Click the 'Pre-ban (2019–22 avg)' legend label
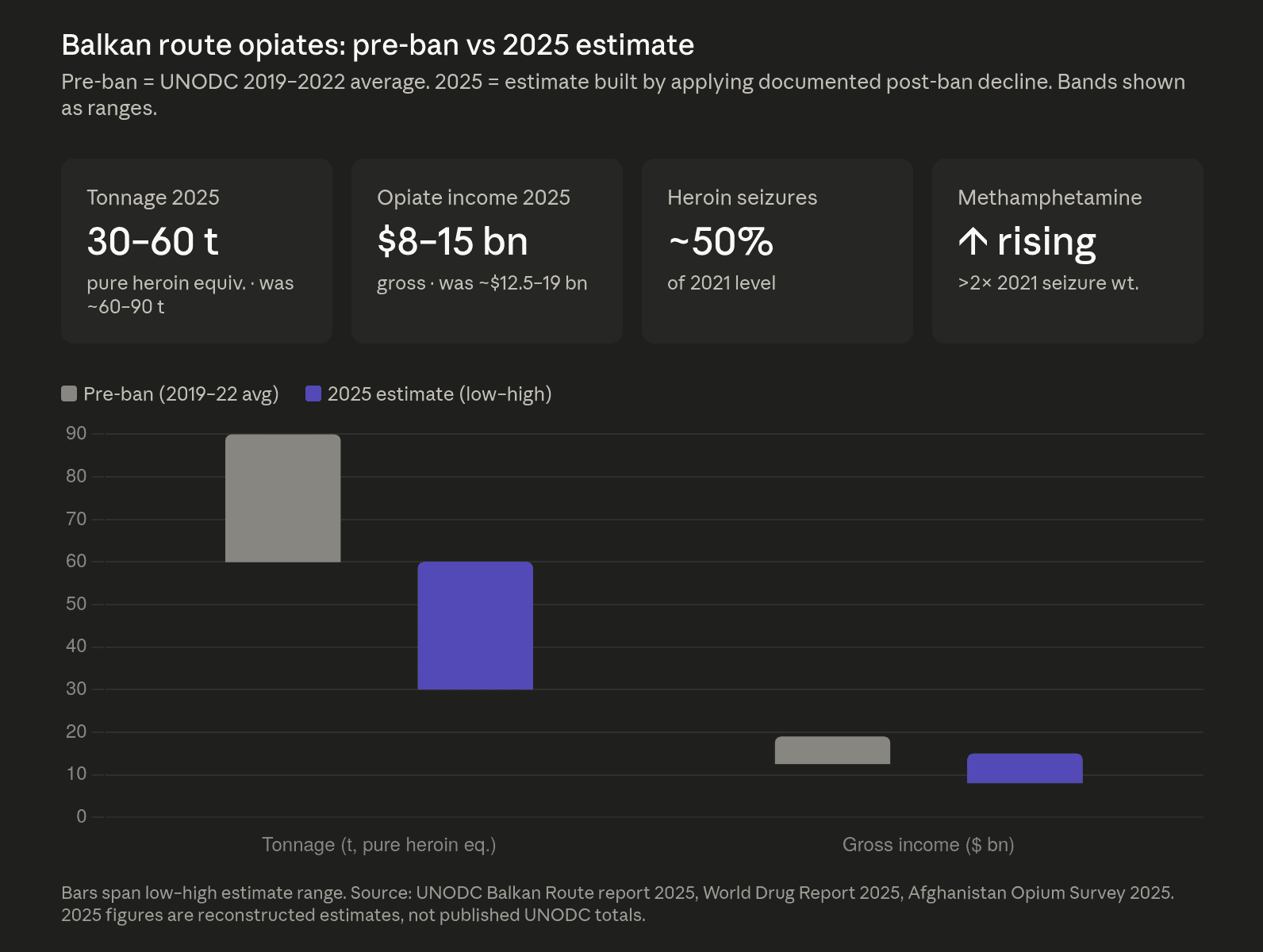Screen dimensions: 1263x952 181,394
